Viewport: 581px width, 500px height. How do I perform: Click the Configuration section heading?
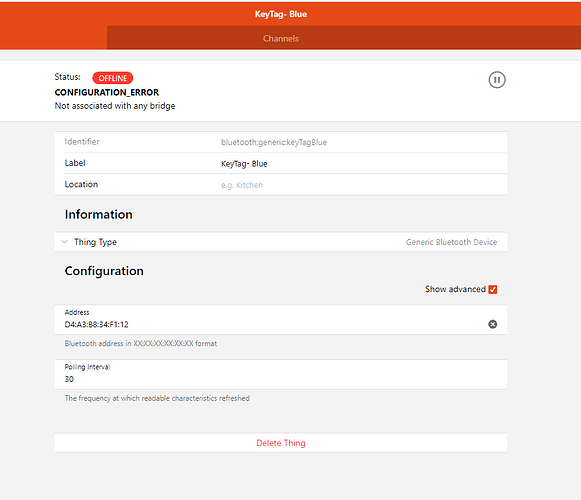[x=104, y=271]
